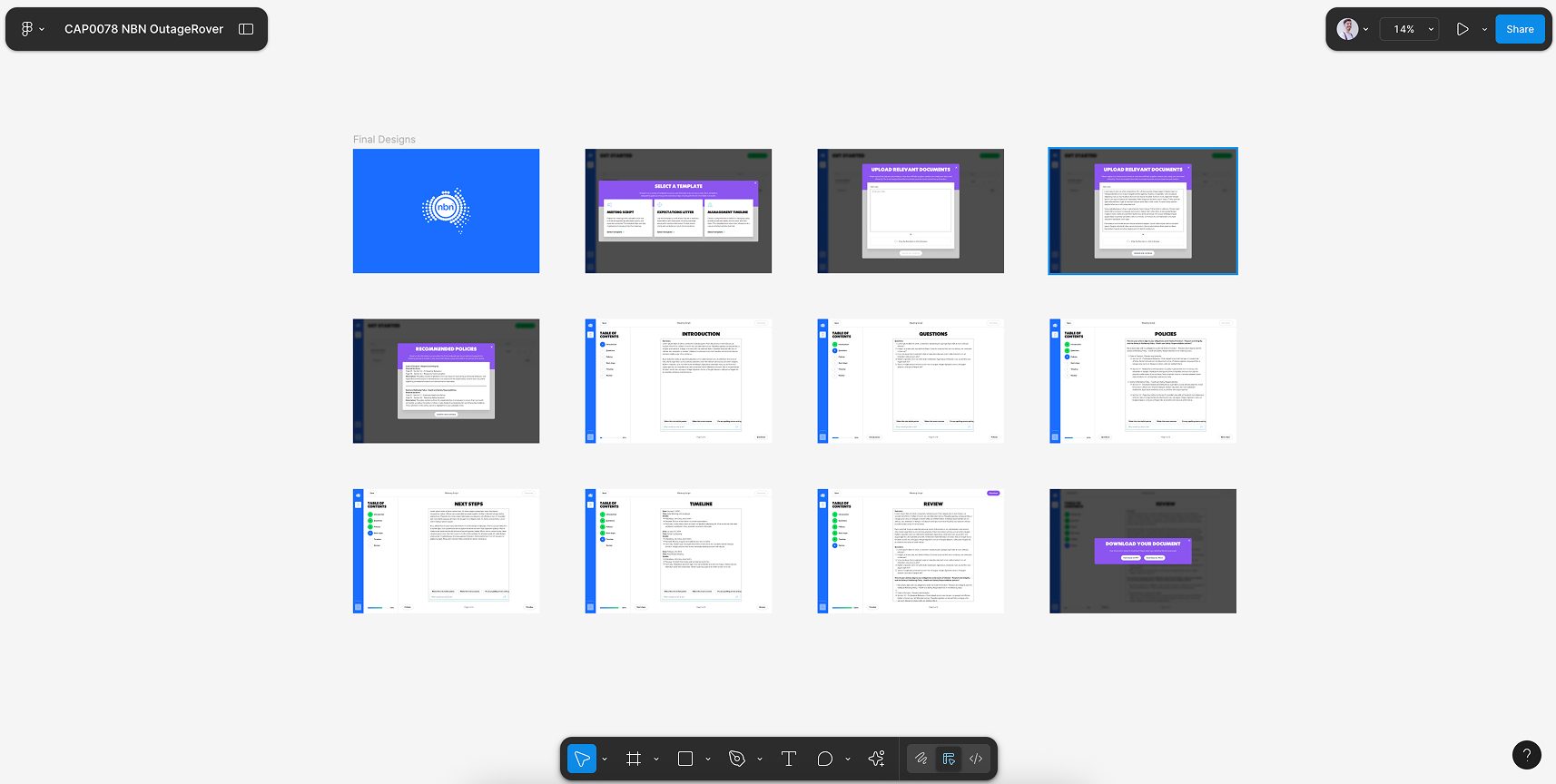The height and width of the screenshot is (784, 1556).
Task: Open Help and resources button
Action: click(1527, 755)
